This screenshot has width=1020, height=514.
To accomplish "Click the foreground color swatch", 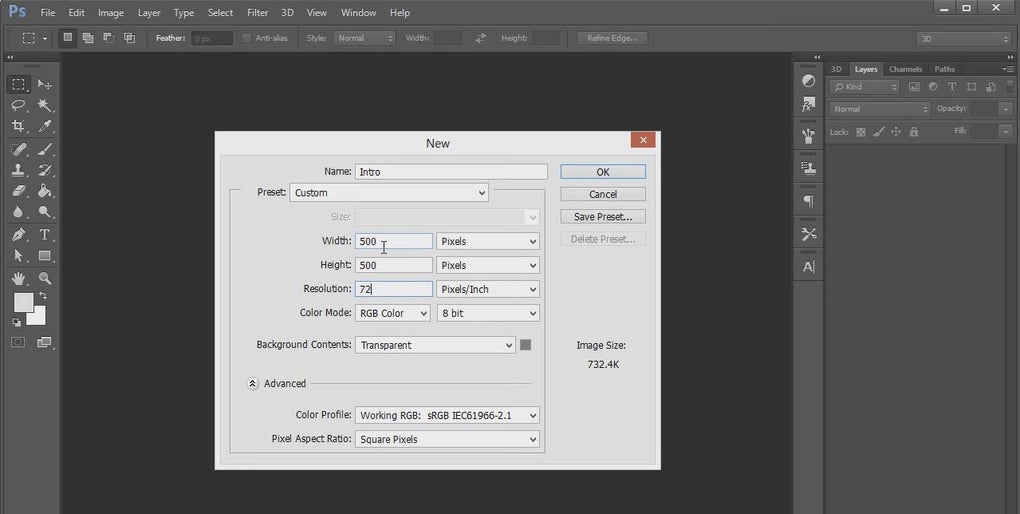I will coord(22,302).
